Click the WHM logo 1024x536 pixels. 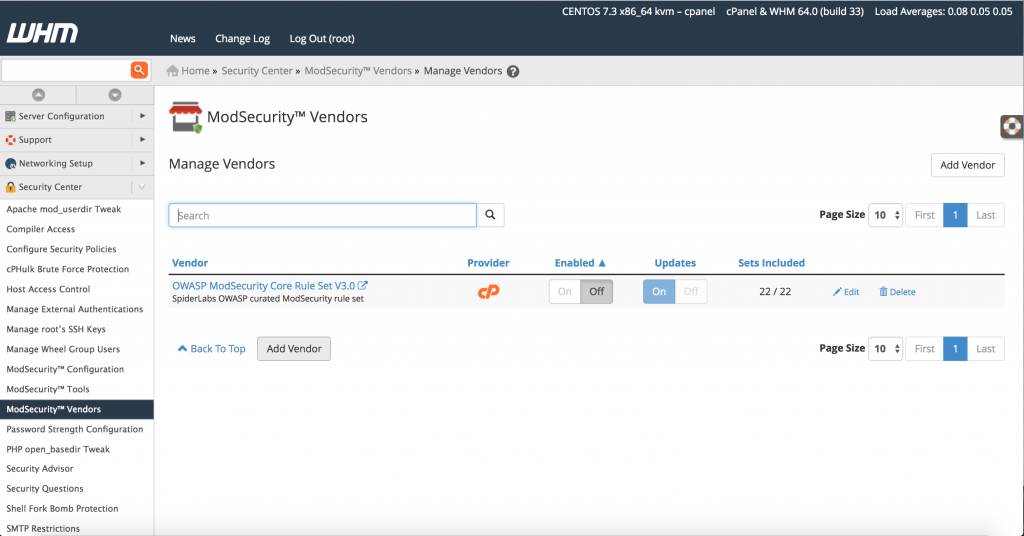pos(42,33)
